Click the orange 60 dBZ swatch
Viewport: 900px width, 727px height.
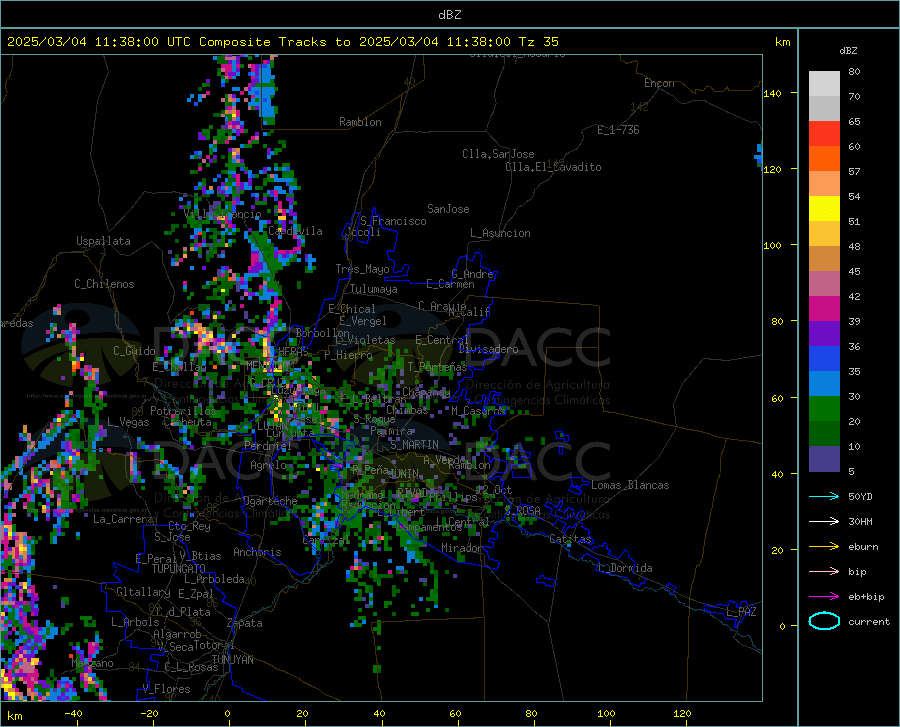(x=824, y=158)
